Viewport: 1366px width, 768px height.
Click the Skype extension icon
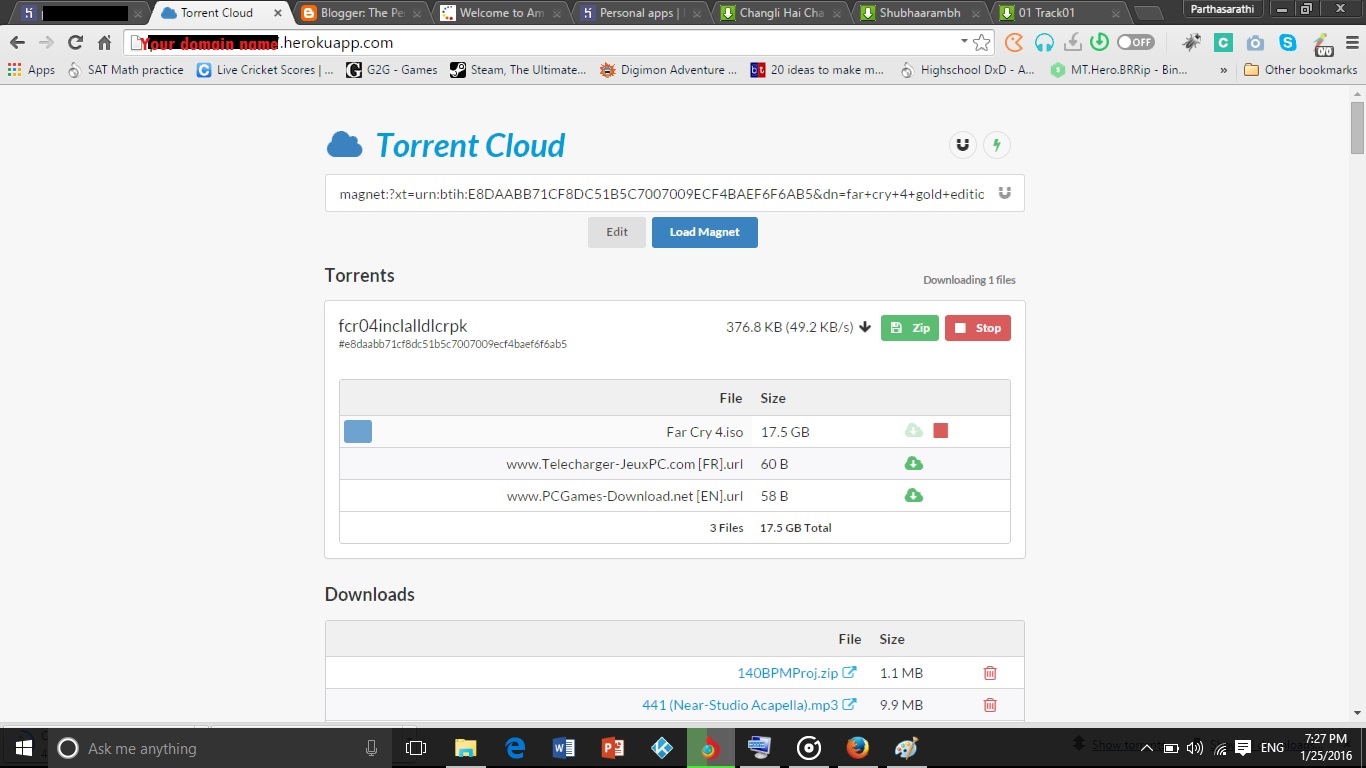[1287, 42]
